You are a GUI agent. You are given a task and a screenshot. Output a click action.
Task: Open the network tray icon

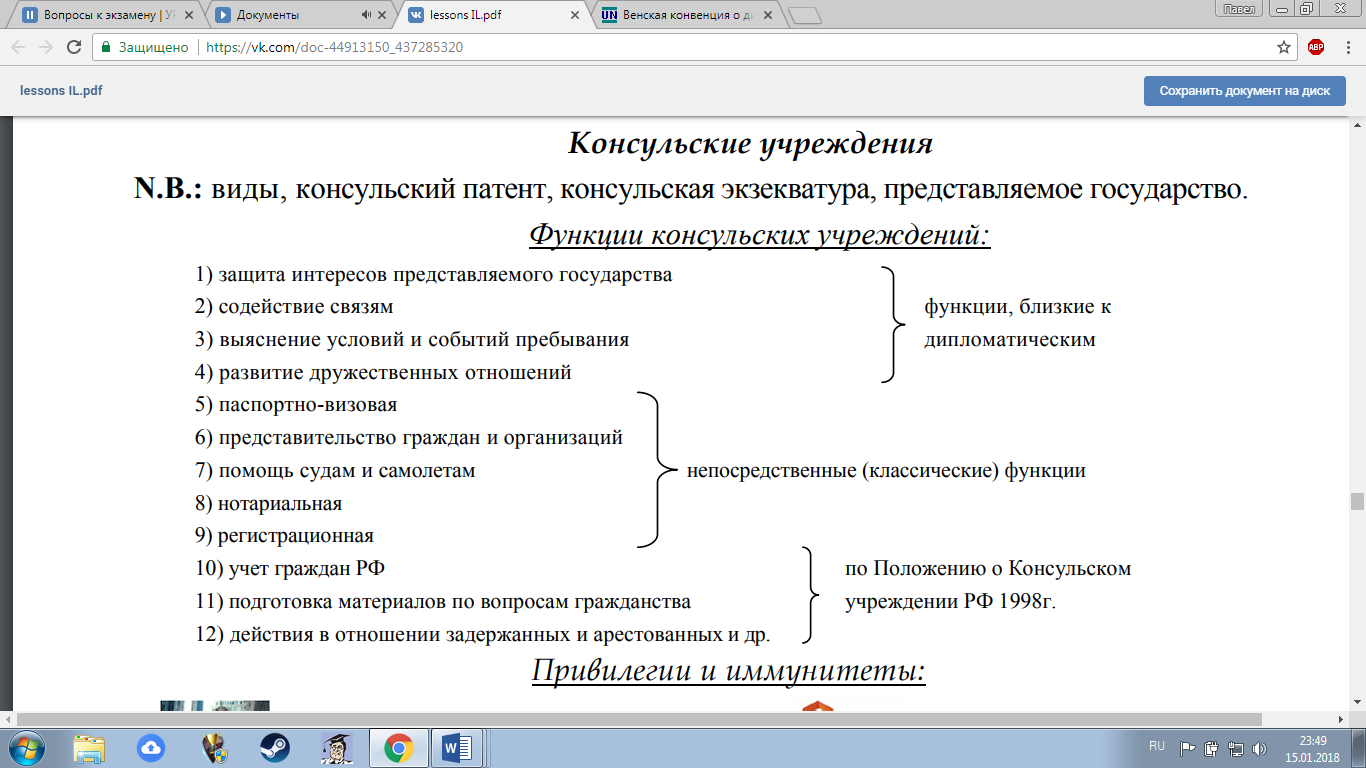(1235, 748)
